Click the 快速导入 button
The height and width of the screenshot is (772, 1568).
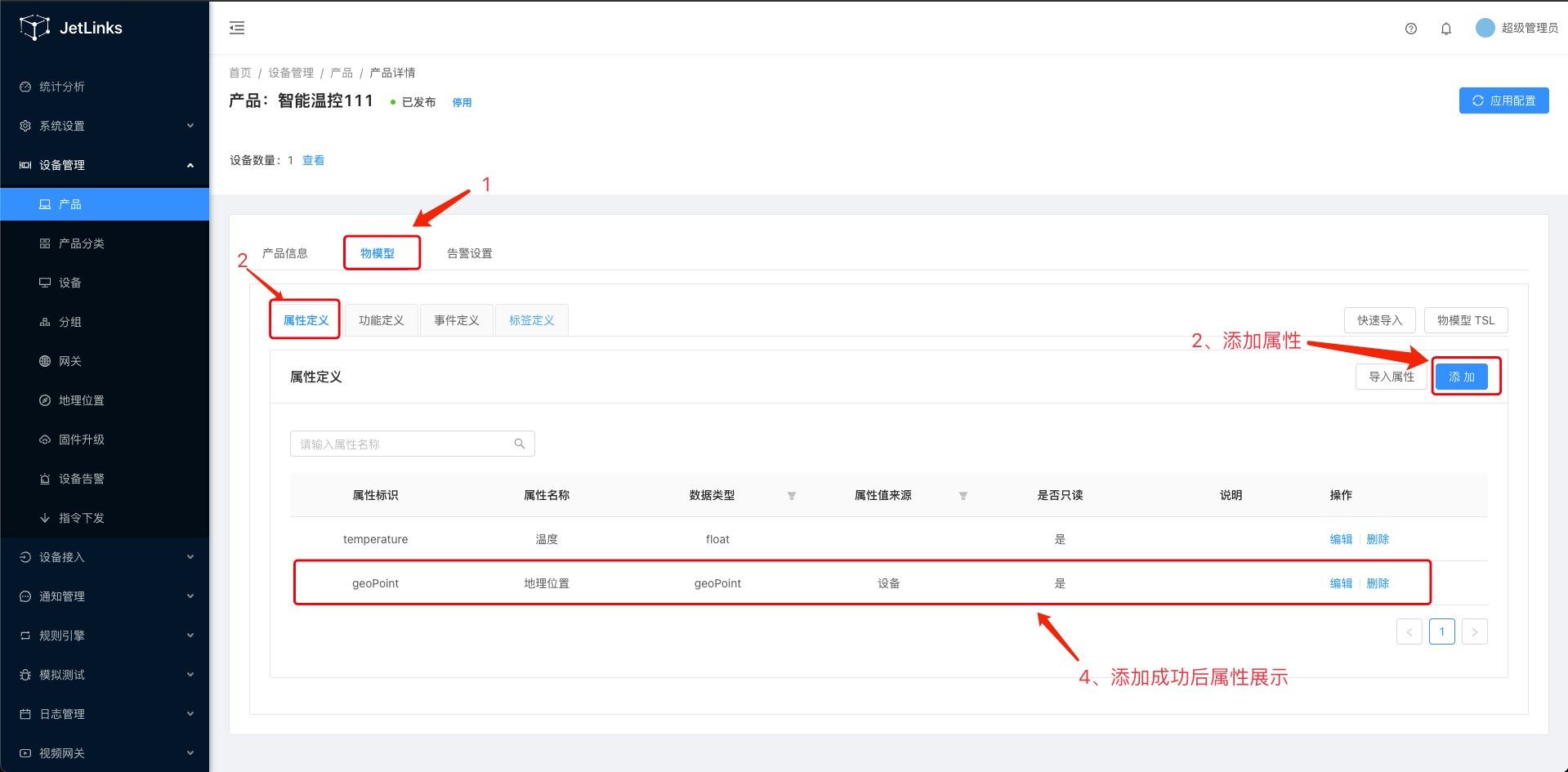(x=1380, y=320)
